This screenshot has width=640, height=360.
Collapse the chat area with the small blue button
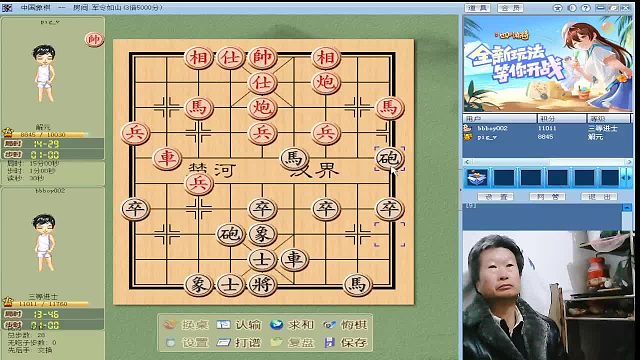(x=627, y=208)
